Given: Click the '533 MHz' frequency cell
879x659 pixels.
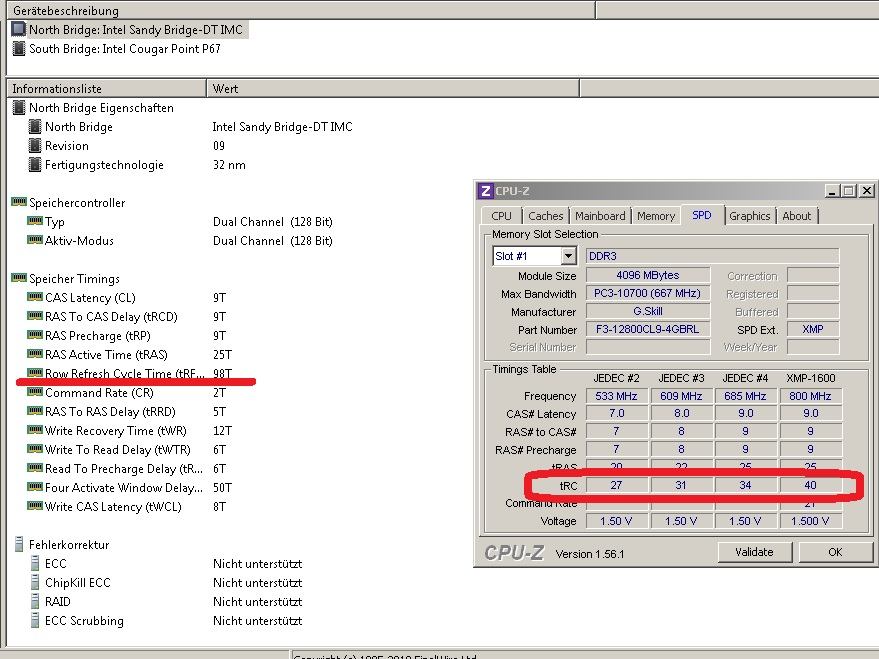Looking at the screenshot, I should pos(616,396).
